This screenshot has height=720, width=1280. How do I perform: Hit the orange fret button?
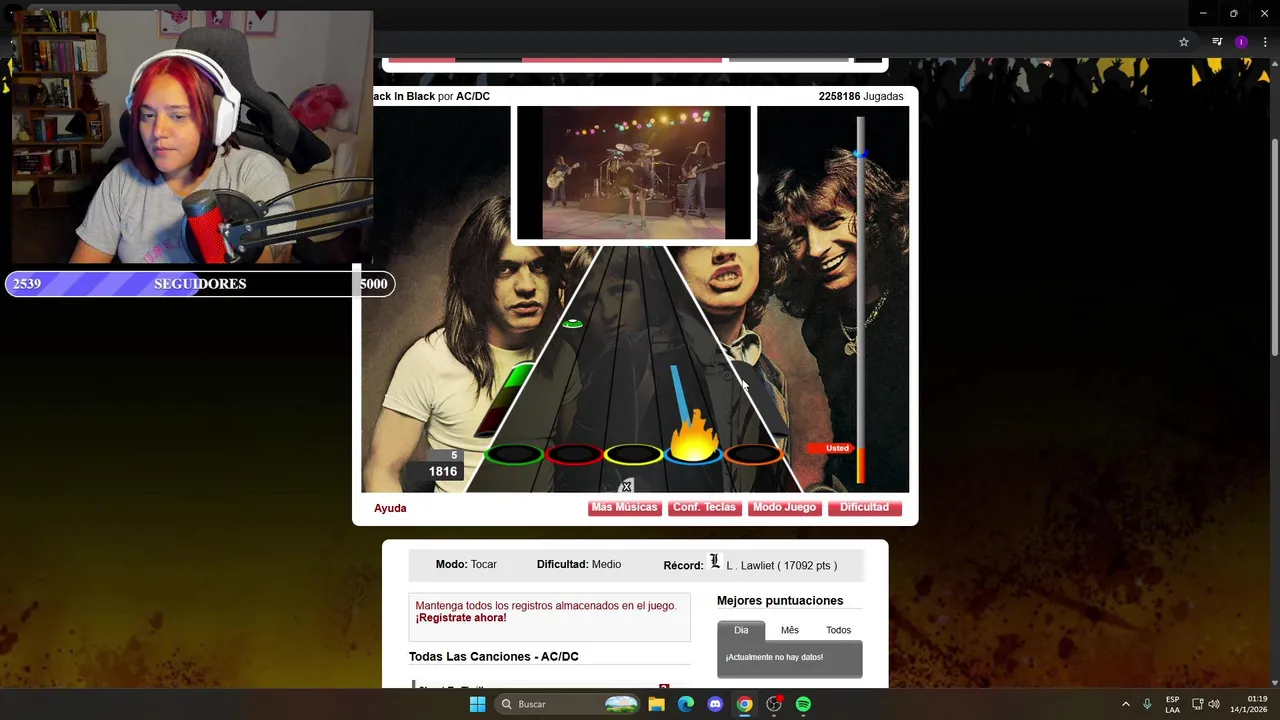tap(753, 455)
